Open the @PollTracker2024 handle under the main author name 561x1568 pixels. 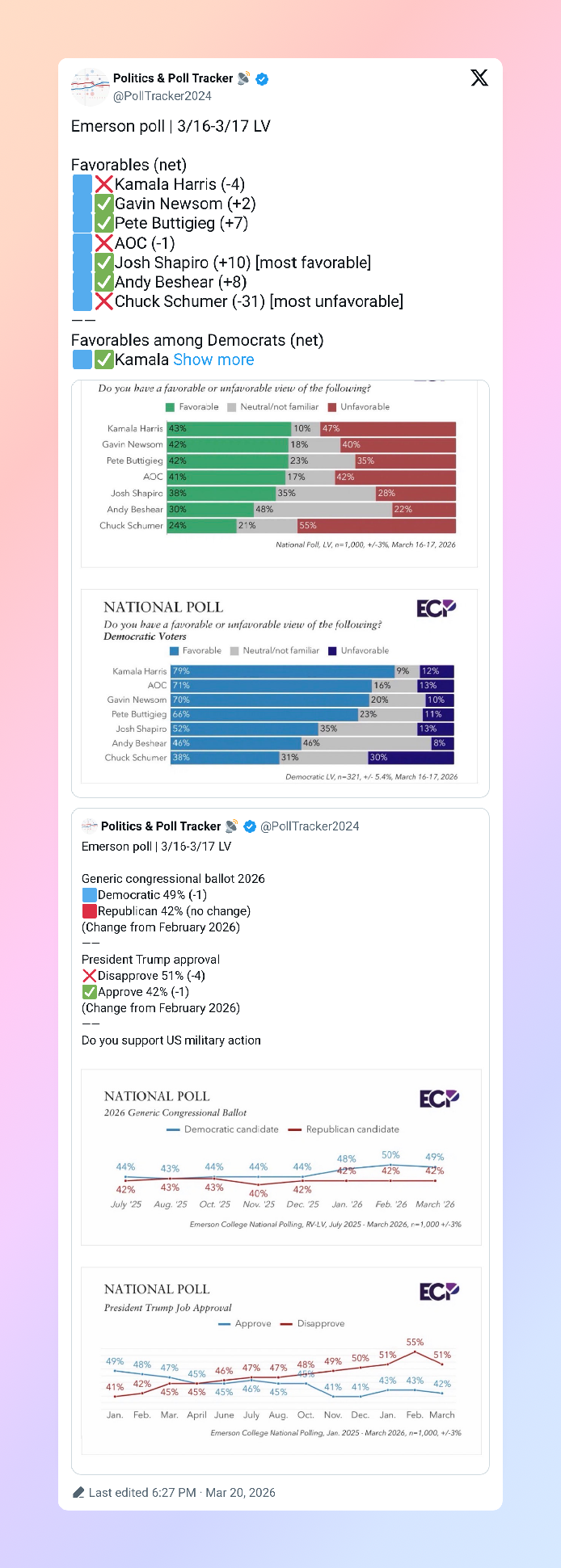[x=162, y=96]
